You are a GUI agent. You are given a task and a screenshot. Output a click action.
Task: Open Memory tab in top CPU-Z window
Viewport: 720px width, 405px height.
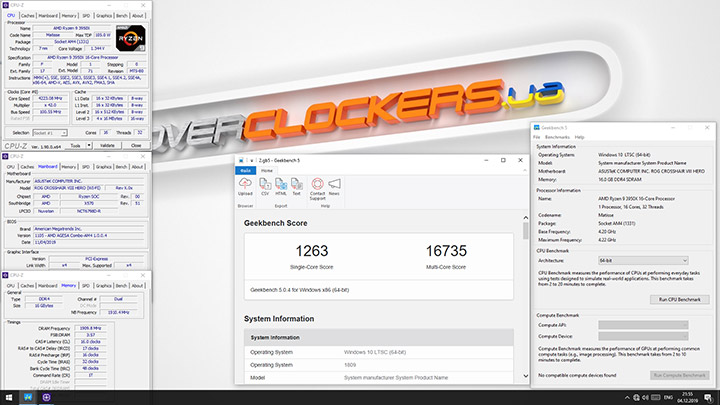[69, 16]
